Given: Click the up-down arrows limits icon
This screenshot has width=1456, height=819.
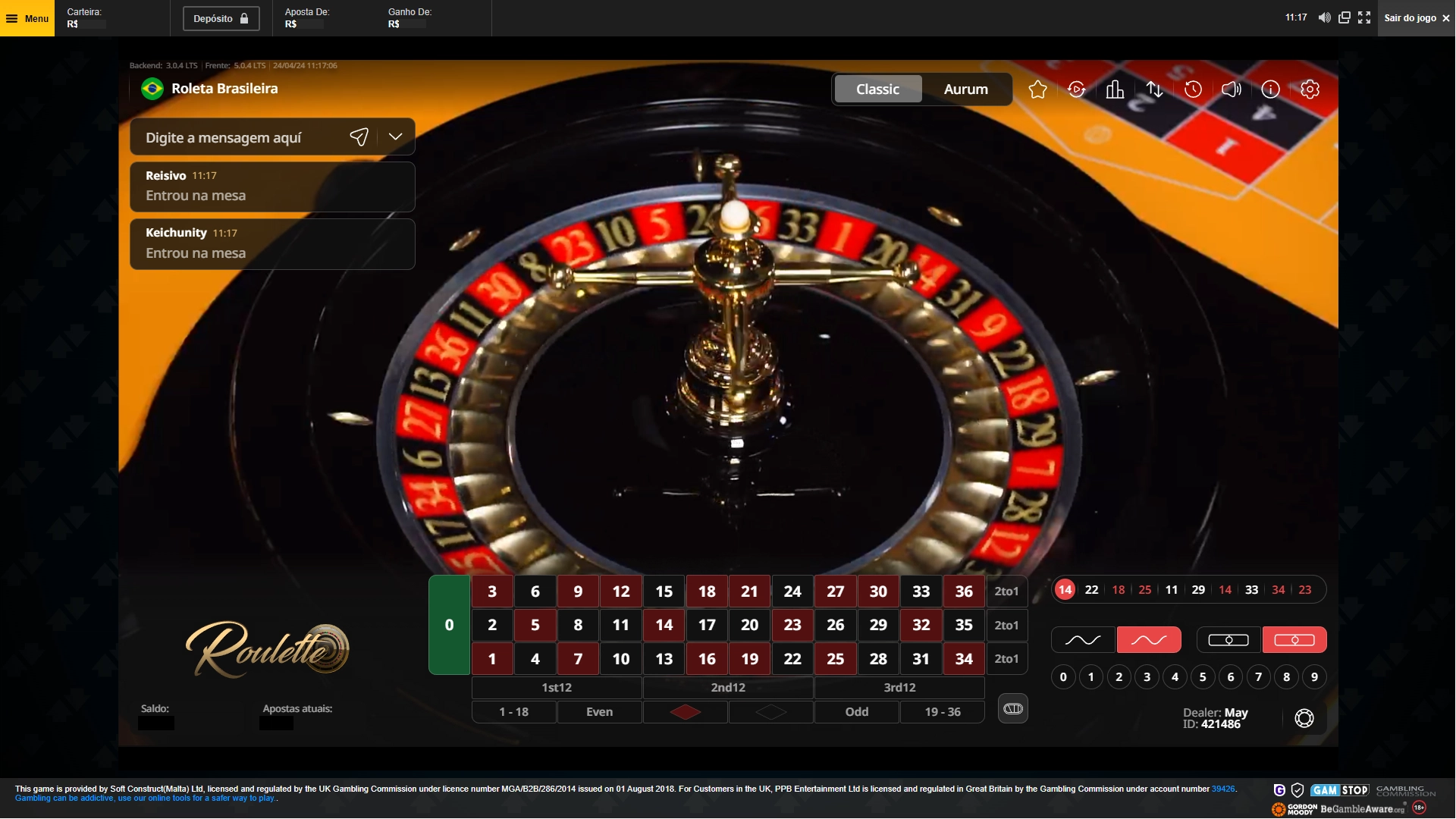Looking at the screenshot, I should (x=1154, y=89).
